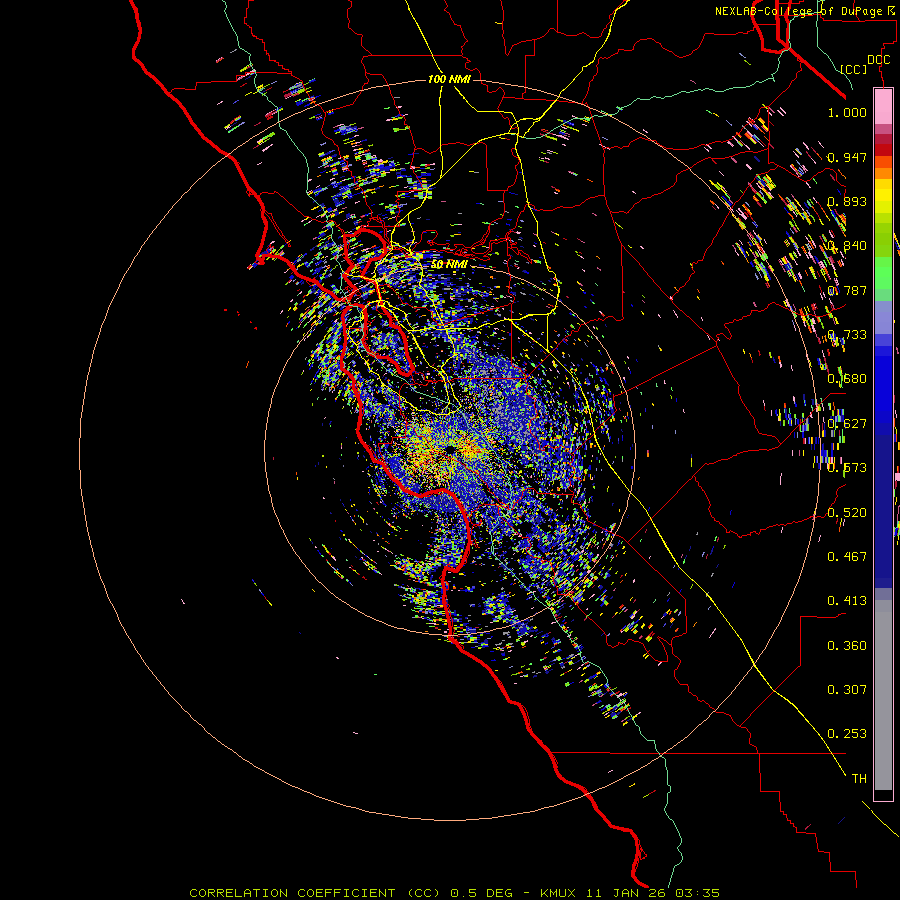
Task: Click the 0.733 scale value
Action: coord(847,335)
